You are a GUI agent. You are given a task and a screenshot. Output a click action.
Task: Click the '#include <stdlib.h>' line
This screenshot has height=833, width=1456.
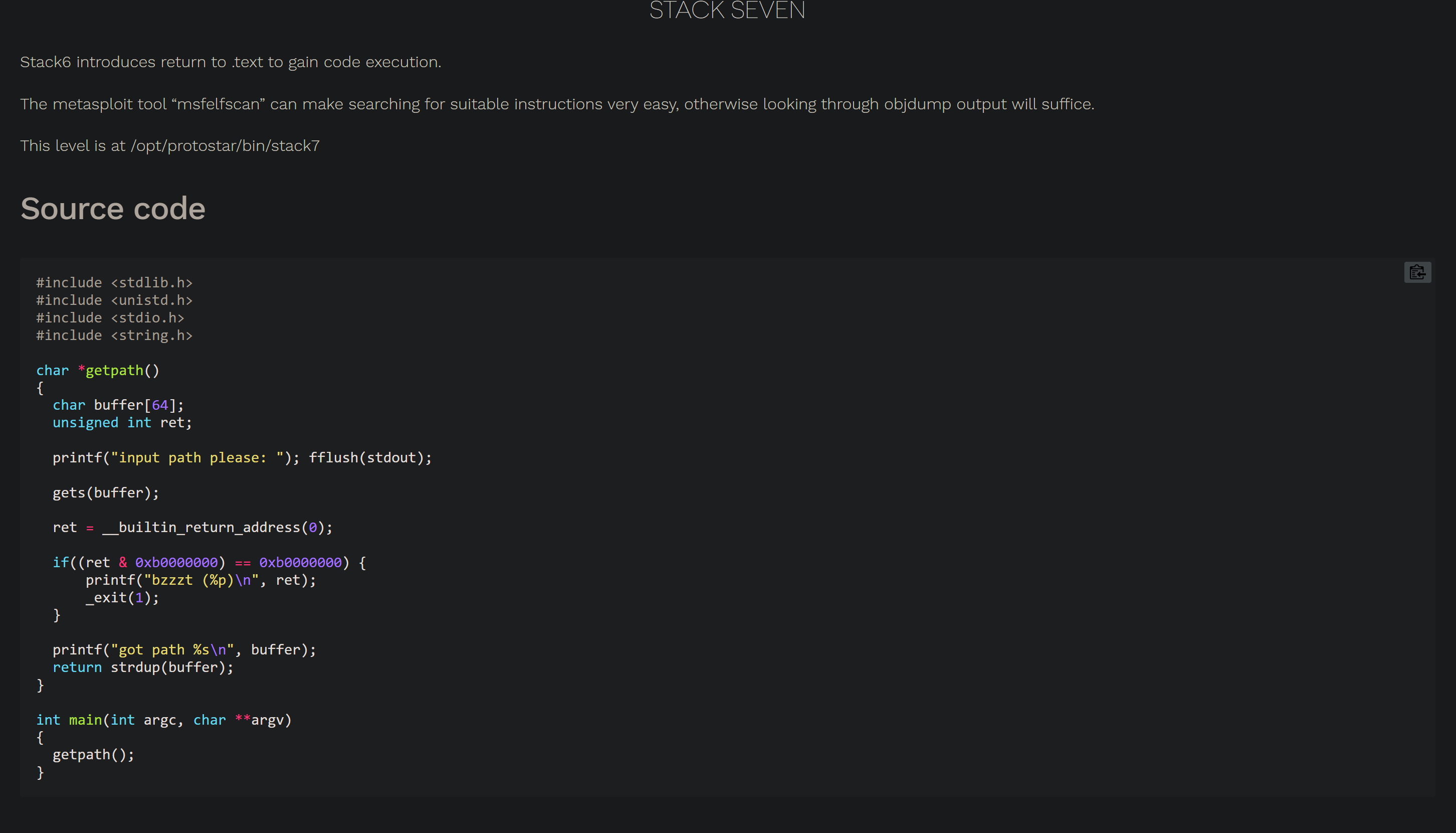(x=114, y=283)
